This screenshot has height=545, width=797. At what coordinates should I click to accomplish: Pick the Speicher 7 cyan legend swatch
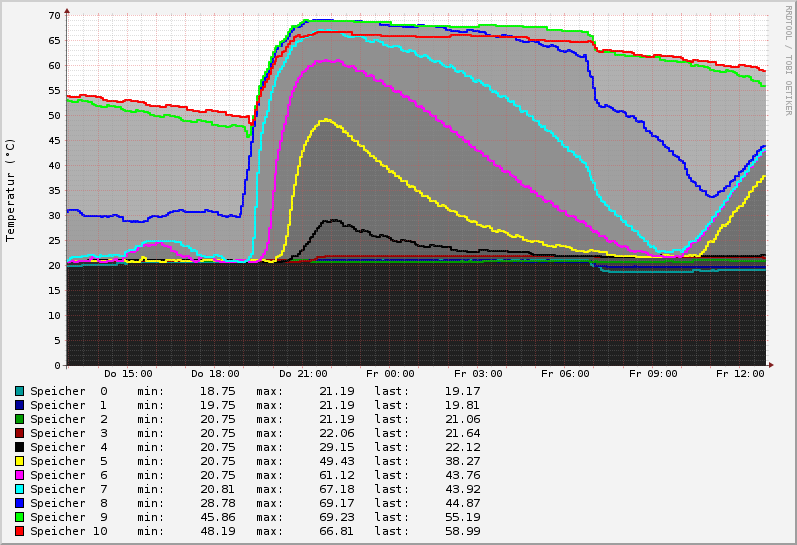(19, 489)
